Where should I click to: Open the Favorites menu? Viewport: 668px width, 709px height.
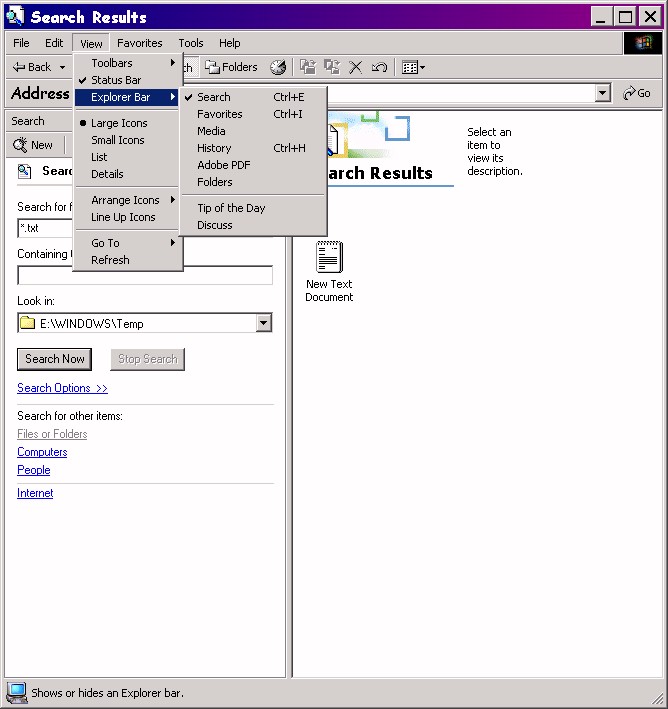pos(139,43)
